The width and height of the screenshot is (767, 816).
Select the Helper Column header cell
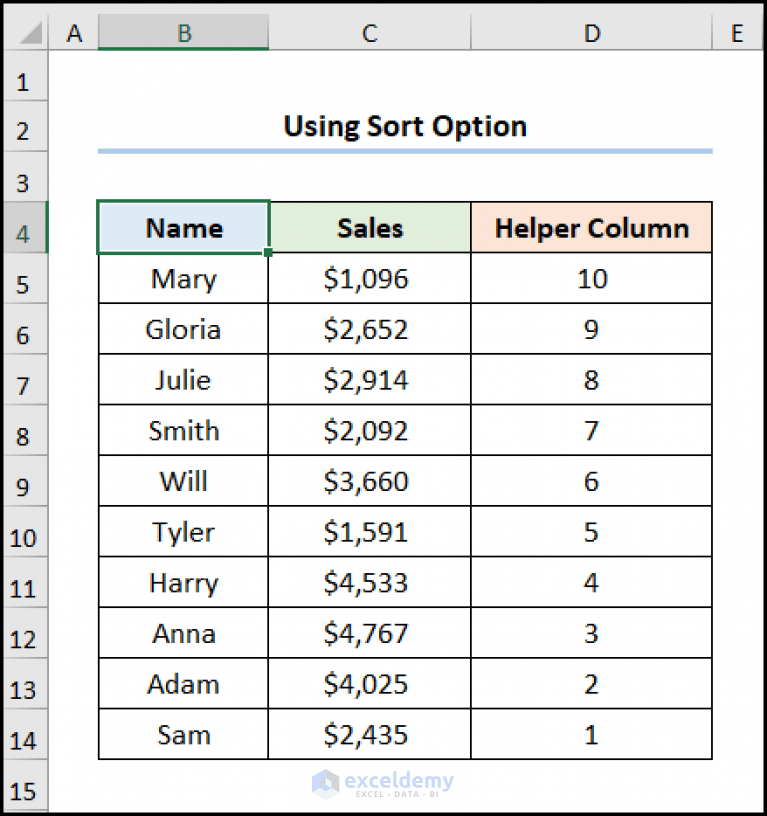pos(591,228)
